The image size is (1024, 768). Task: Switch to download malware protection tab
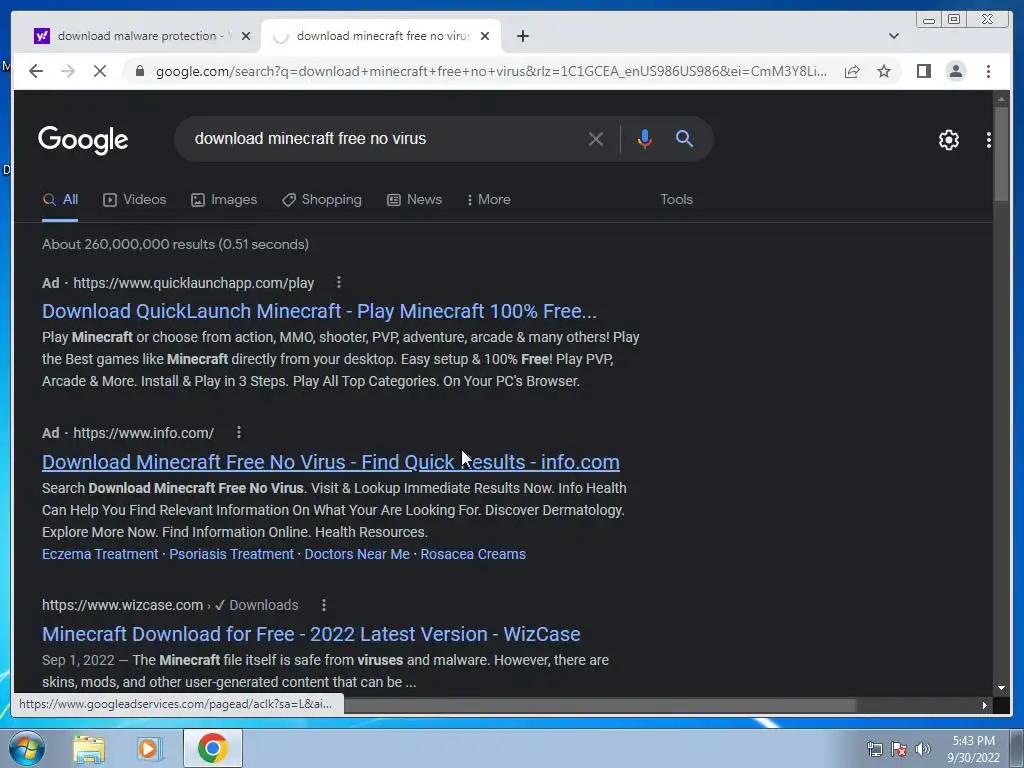(x=140, y=36)
